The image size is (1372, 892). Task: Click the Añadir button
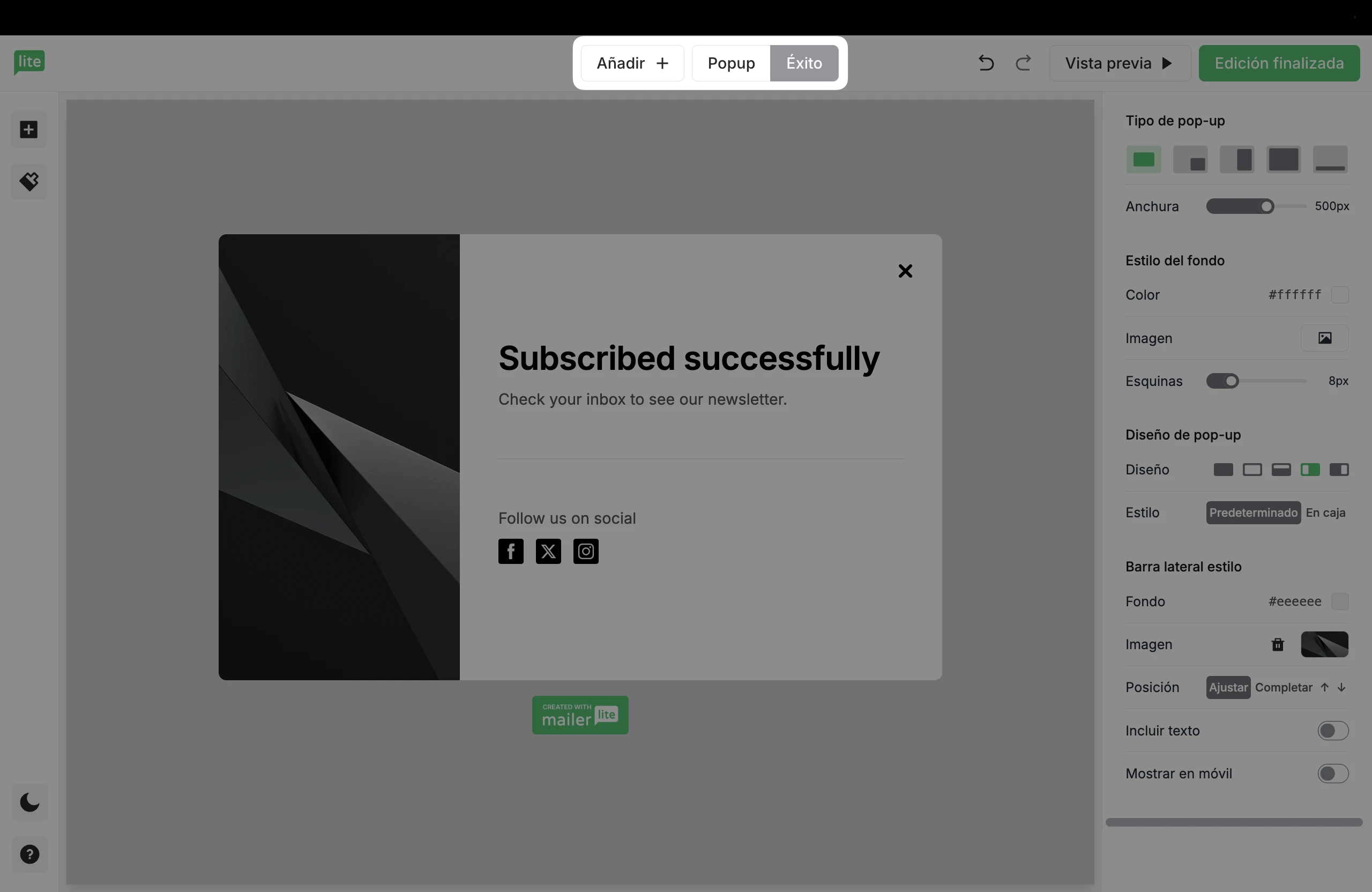point(632,63)
